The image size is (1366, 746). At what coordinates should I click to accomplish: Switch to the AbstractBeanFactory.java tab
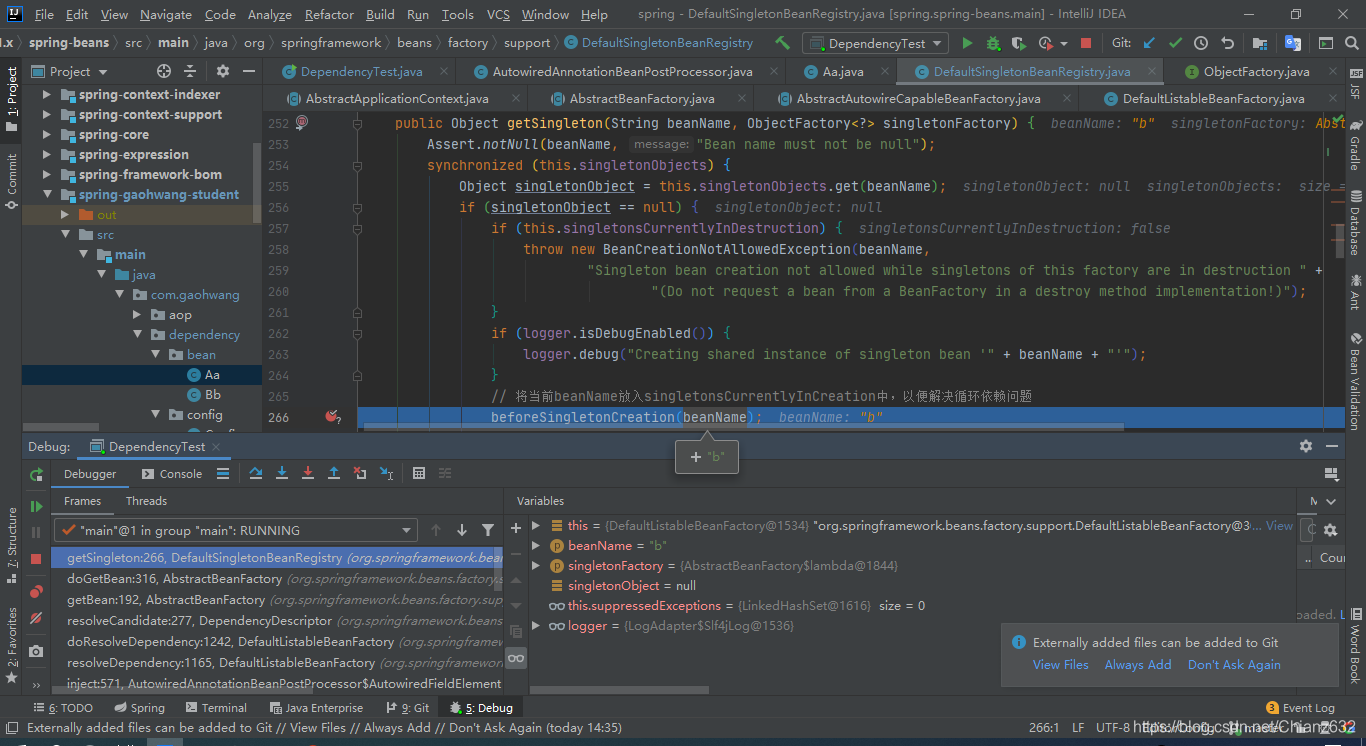tap(641, 99)
